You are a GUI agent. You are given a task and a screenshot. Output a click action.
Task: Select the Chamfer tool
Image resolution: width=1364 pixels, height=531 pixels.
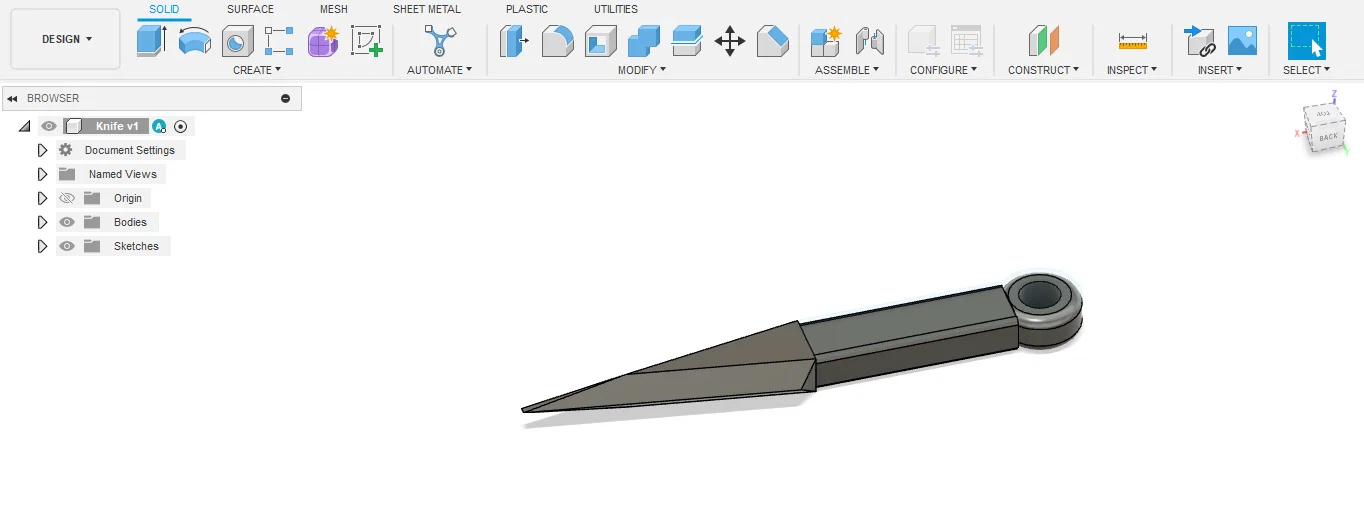click(773, 41)
